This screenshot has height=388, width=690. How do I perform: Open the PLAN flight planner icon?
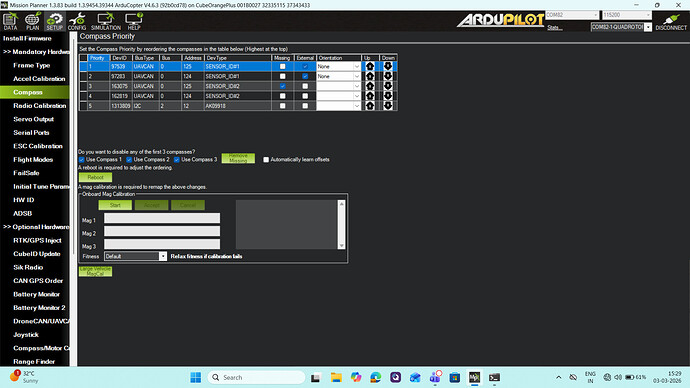[x=32, y=21]
